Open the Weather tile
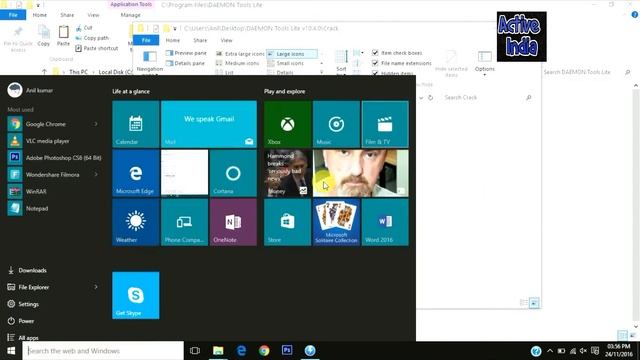 click(x=136, y=222)
